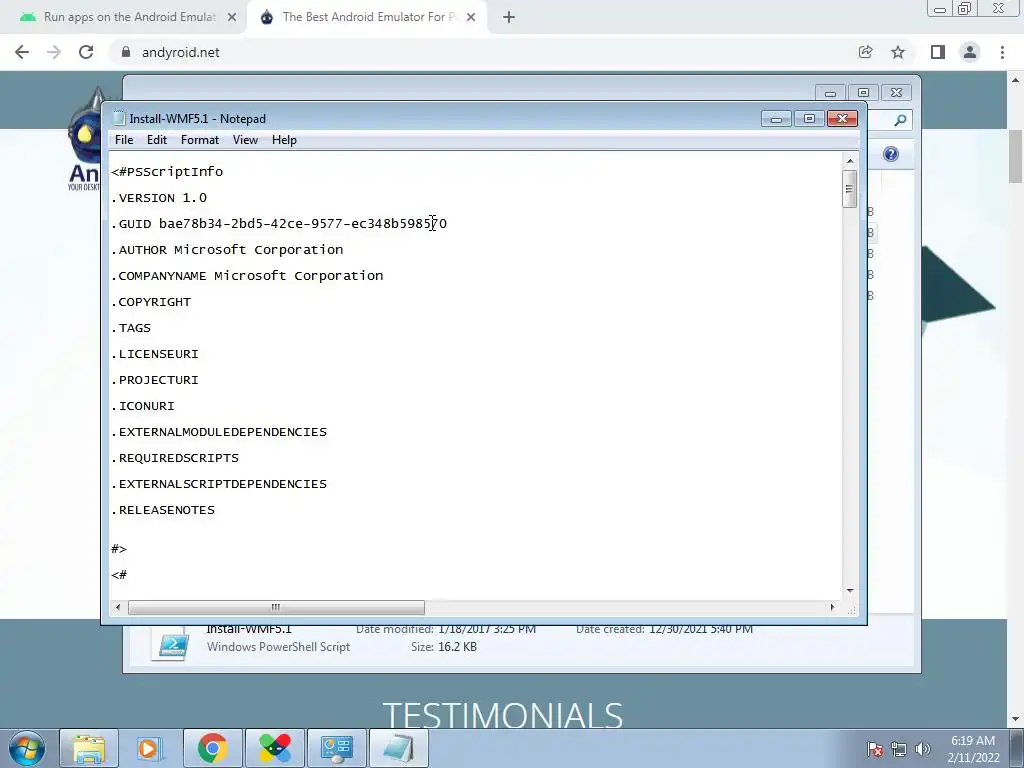Viewport: 1024px width, 768px height.
Task: Maximize the Explorer window behind Notepad
Action: (x=863, y=93)
